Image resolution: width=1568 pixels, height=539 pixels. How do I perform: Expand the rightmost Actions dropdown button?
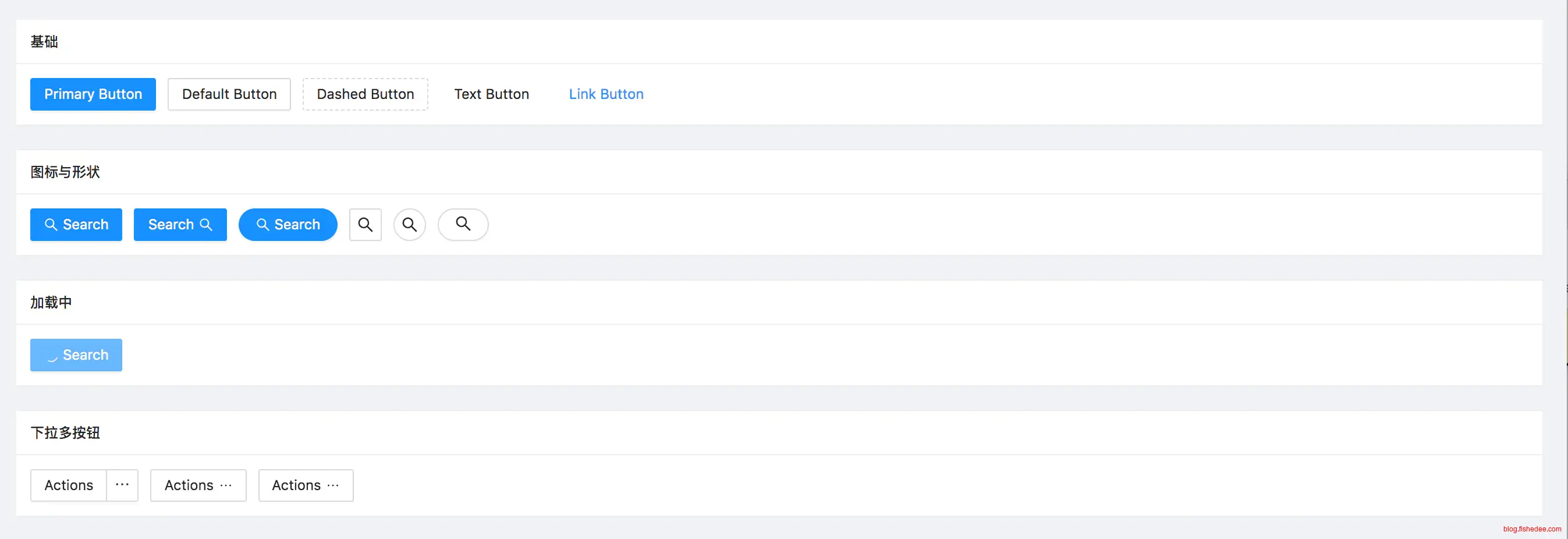coord(306,485)
